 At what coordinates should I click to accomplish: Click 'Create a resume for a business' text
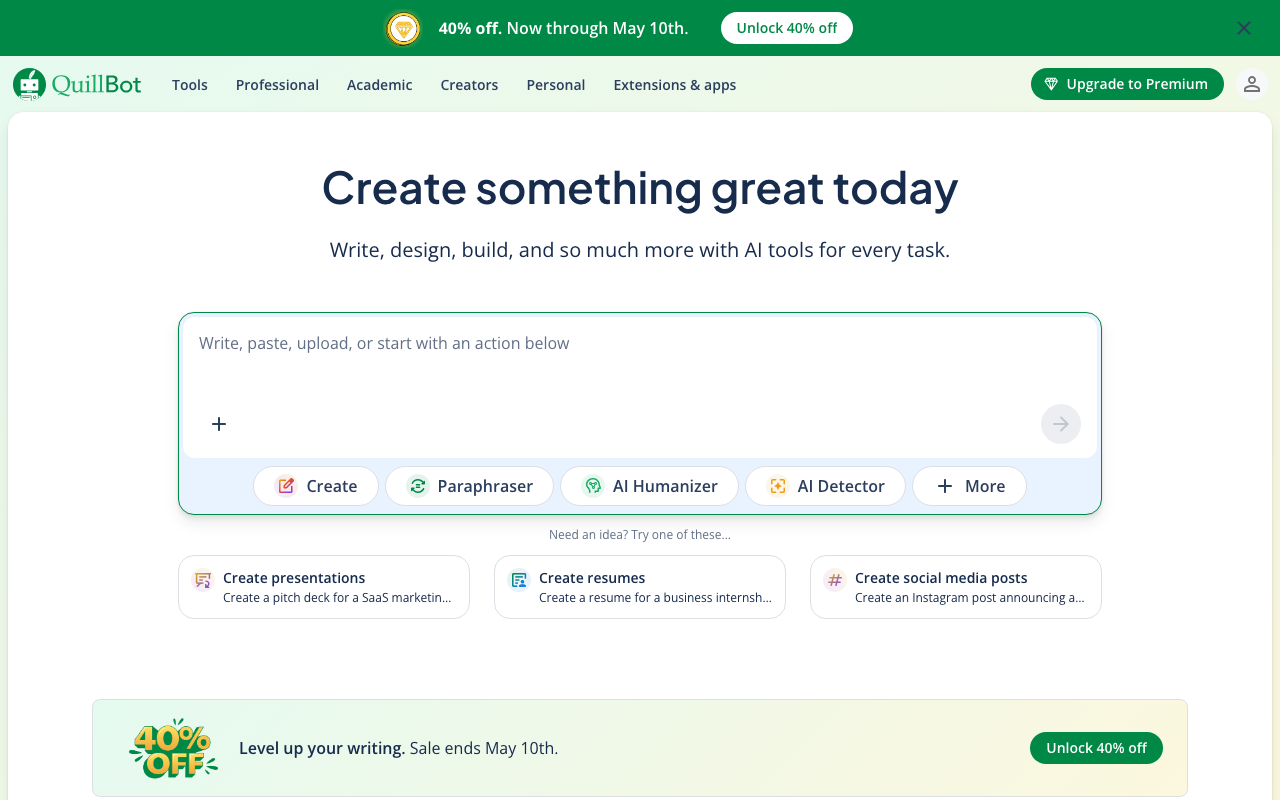(655, 598)
